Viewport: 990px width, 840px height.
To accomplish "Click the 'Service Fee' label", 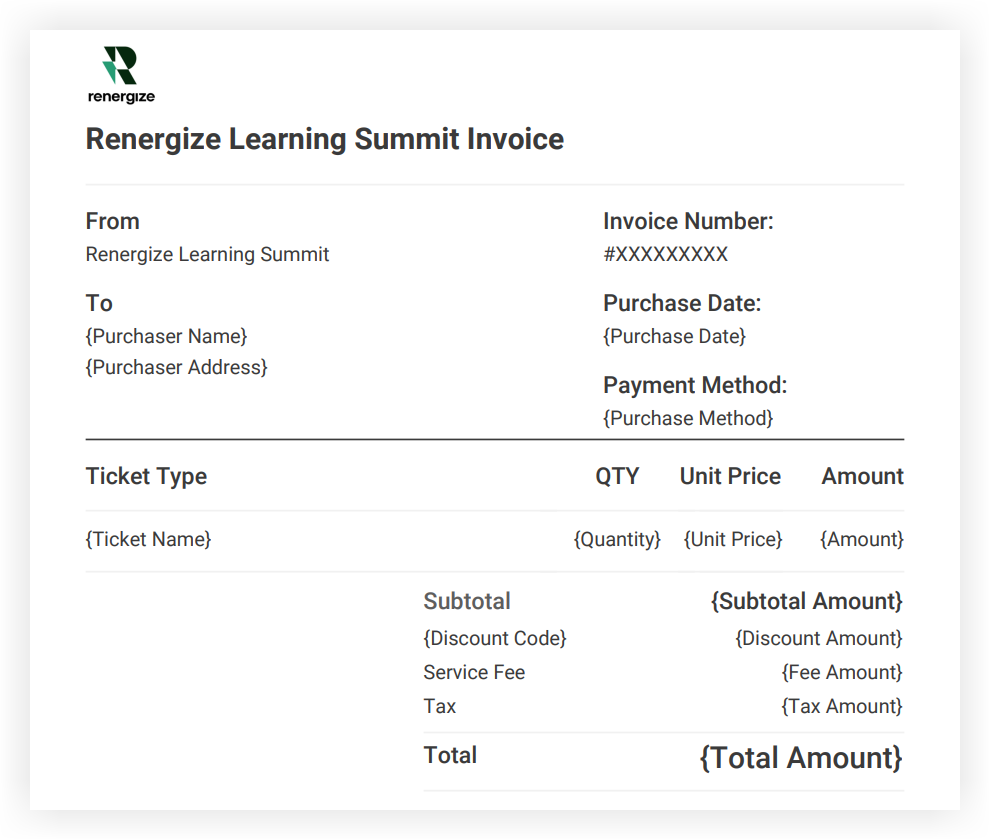I will pyautogui.click(x=474, y=672).
